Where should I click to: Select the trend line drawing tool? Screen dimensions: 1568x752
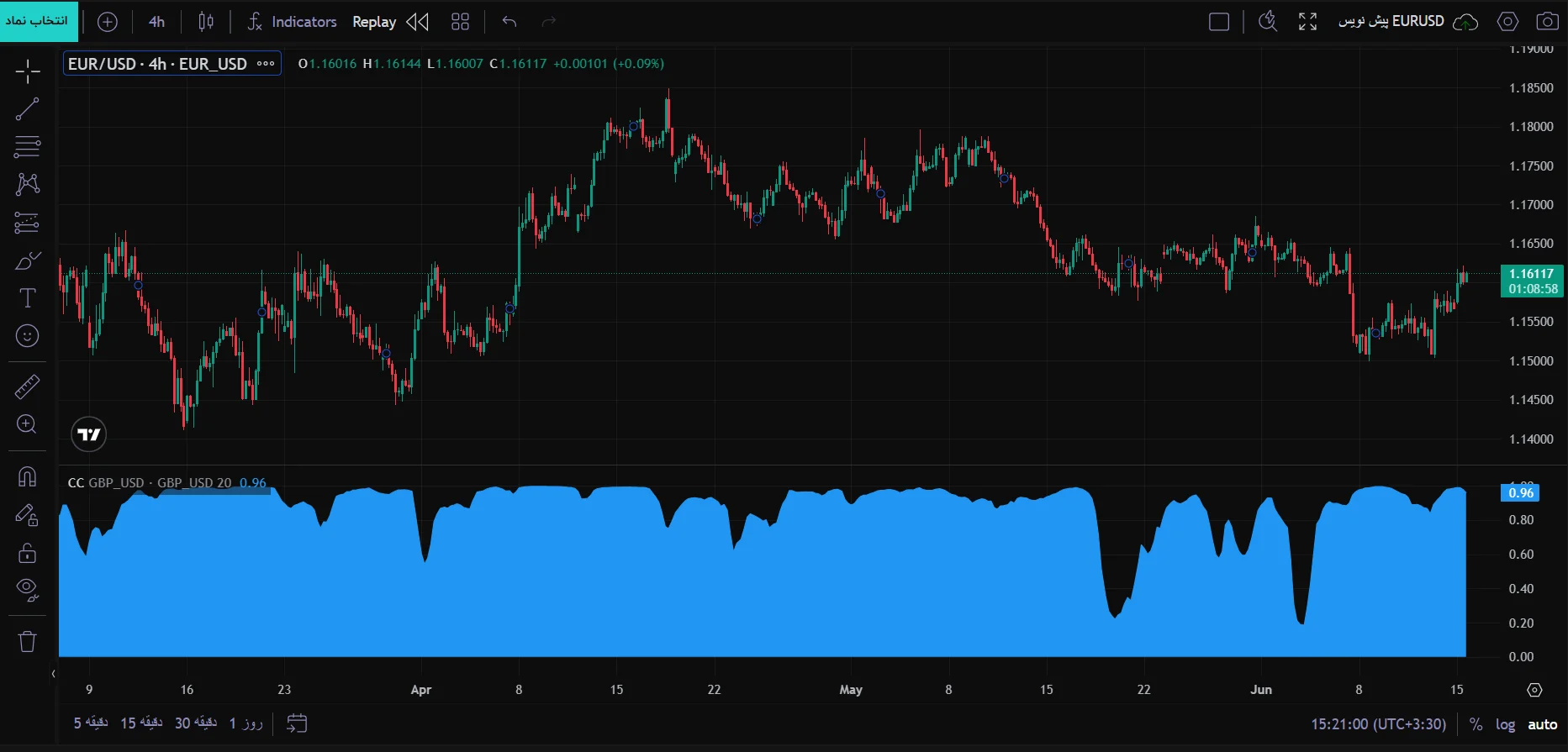click(28, 109)
